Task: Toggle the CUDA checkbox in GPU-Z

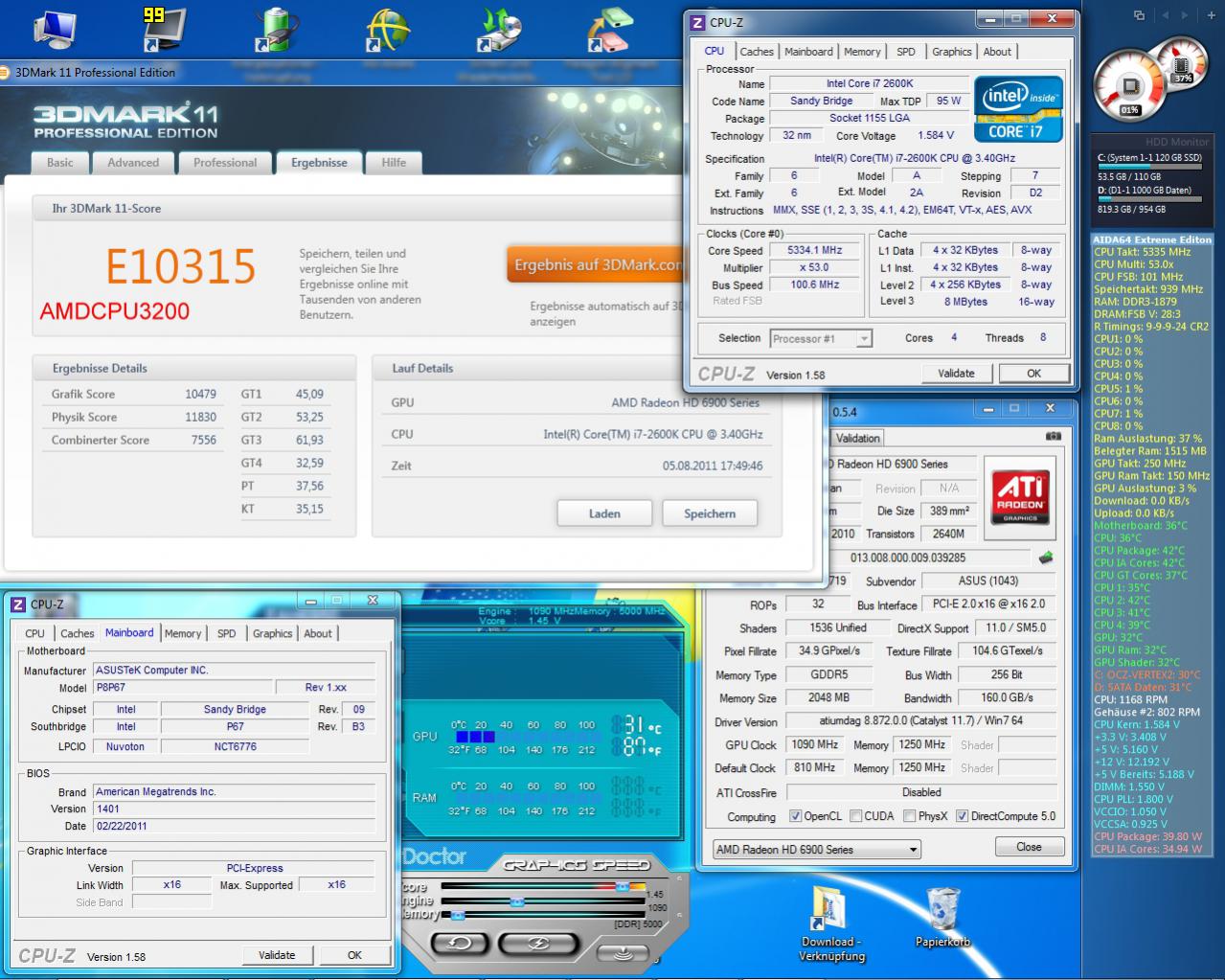Action: click(x=855, y=816)
